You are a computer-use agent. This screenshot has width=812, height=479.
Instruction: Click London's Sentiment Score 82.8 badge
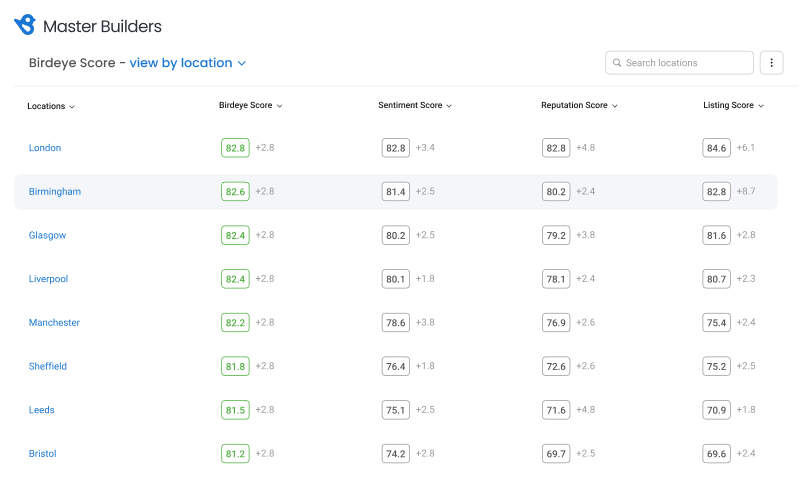coord(396,148)
